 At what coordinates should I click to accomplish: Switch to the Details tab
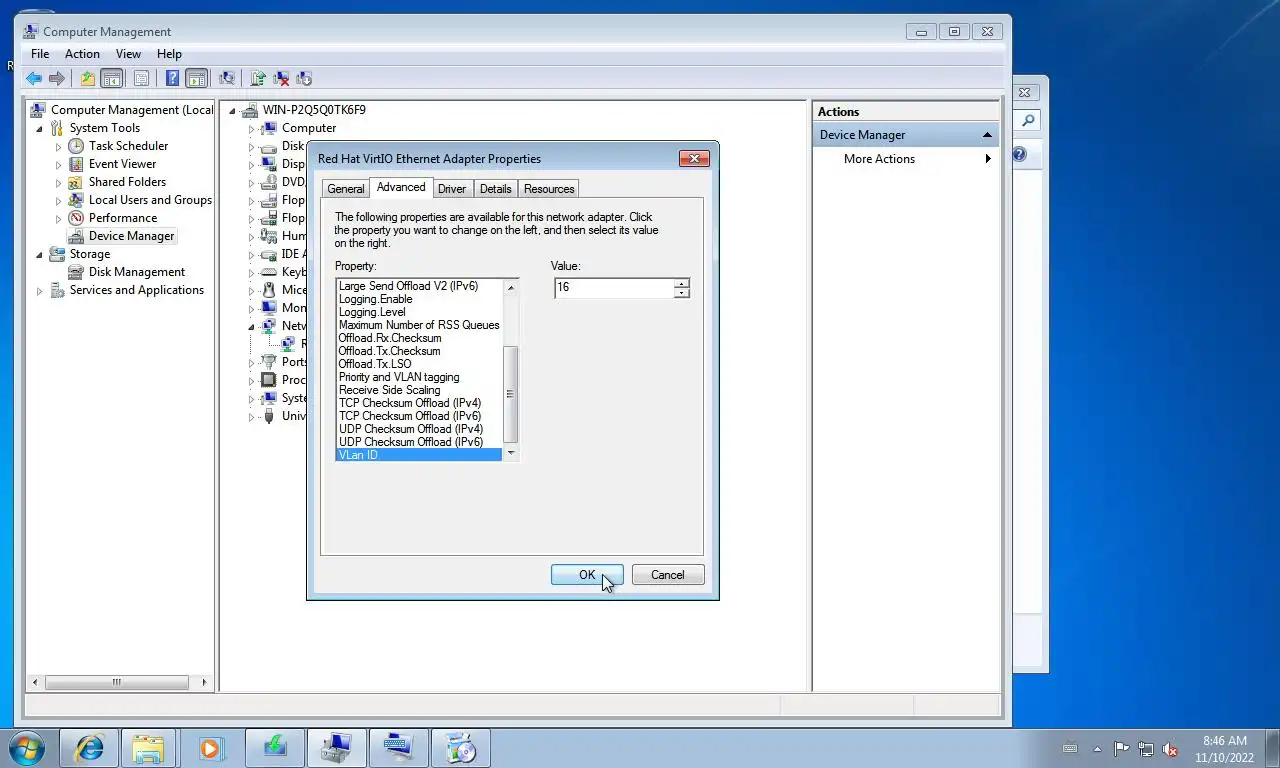click(x=495, y=189)
